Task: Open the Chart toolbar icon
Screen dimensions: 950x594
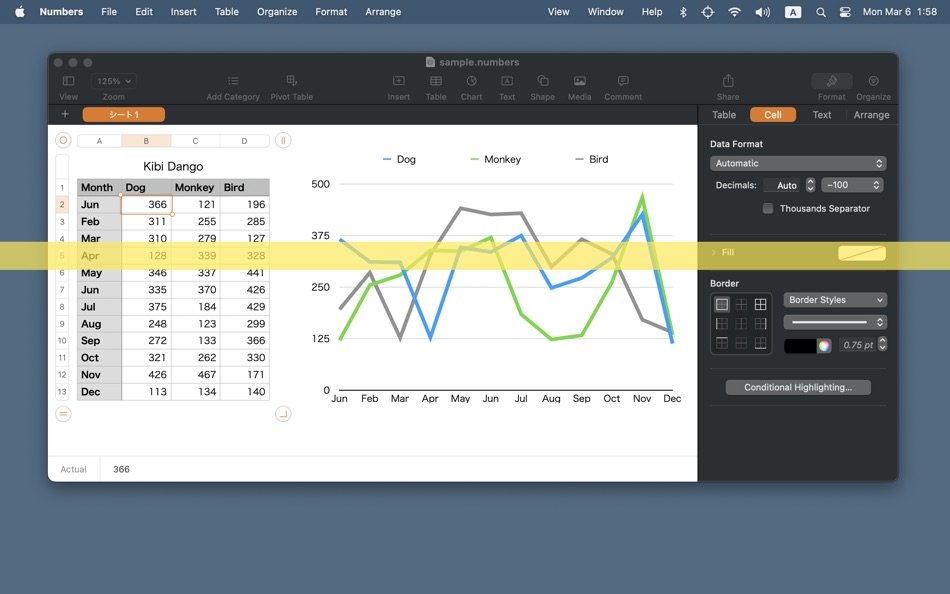Action: [x=471, y=81]
